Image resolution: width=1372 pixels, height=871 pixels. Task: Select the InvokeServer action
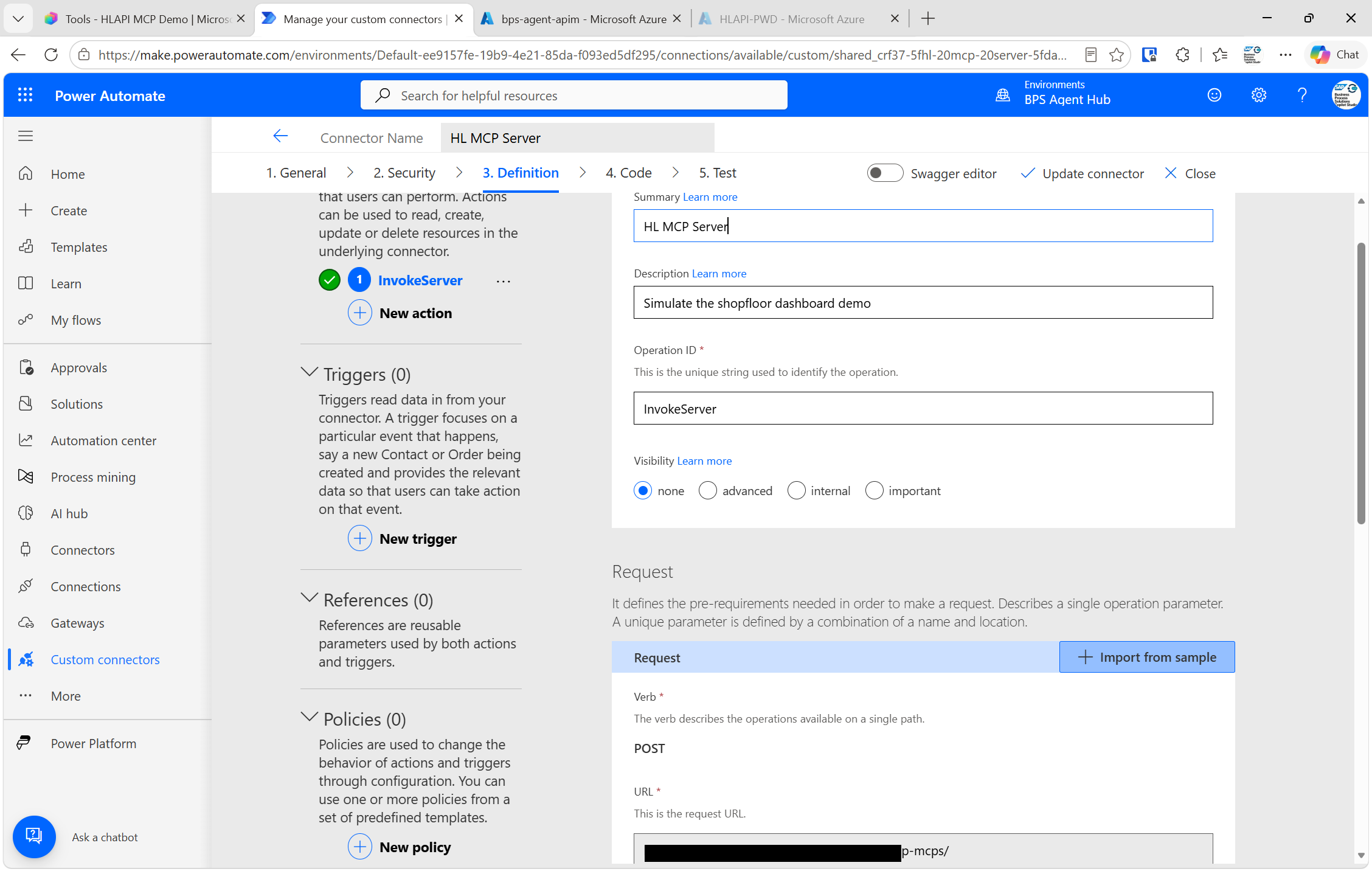point(420,280)
